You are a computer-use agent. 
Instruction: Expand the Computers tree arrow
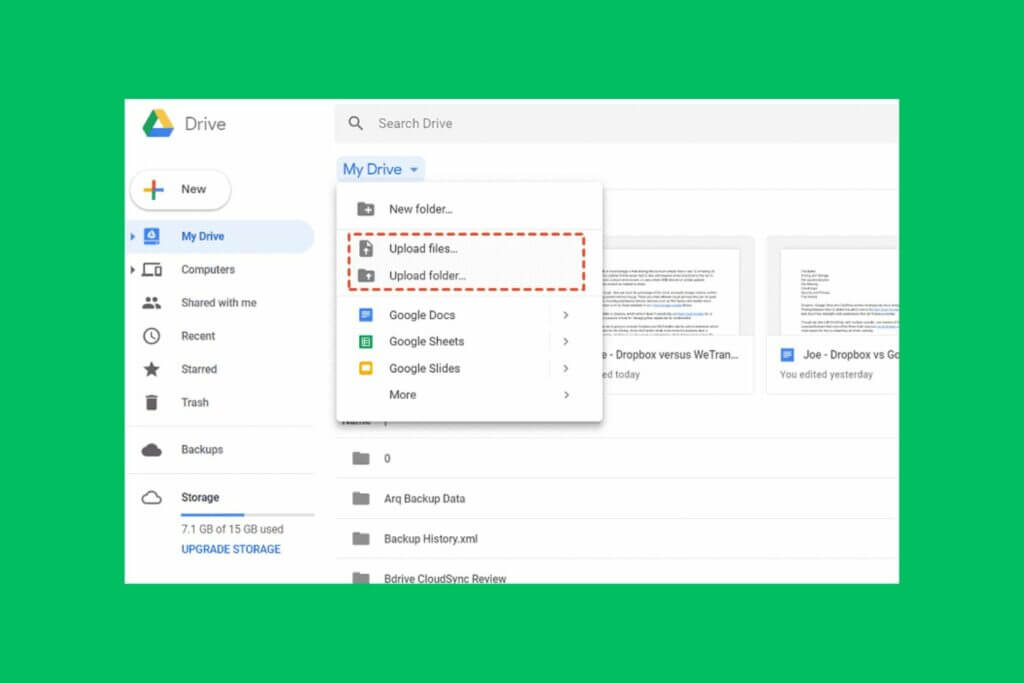point(132,270)
